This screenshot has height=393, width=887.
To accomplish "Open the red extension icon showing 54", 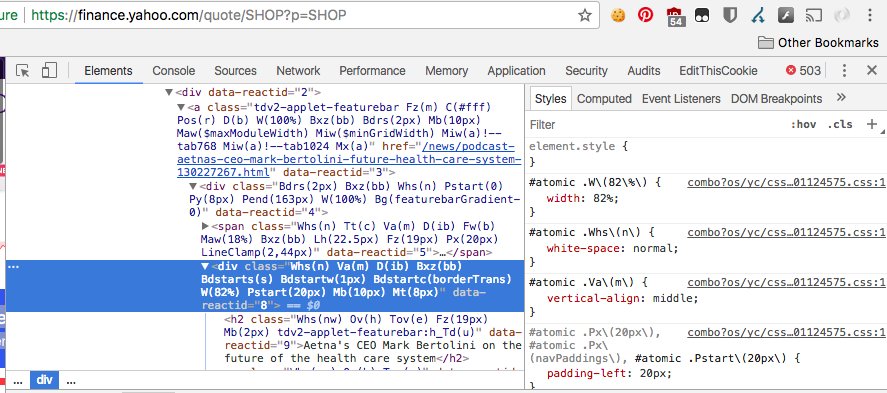I will 675,16.
